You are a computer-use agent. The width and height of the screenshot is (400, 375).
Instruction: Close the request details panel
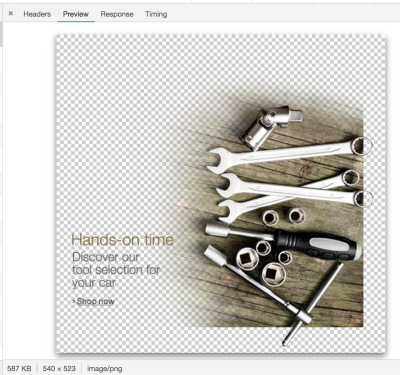tap(11, 14)
